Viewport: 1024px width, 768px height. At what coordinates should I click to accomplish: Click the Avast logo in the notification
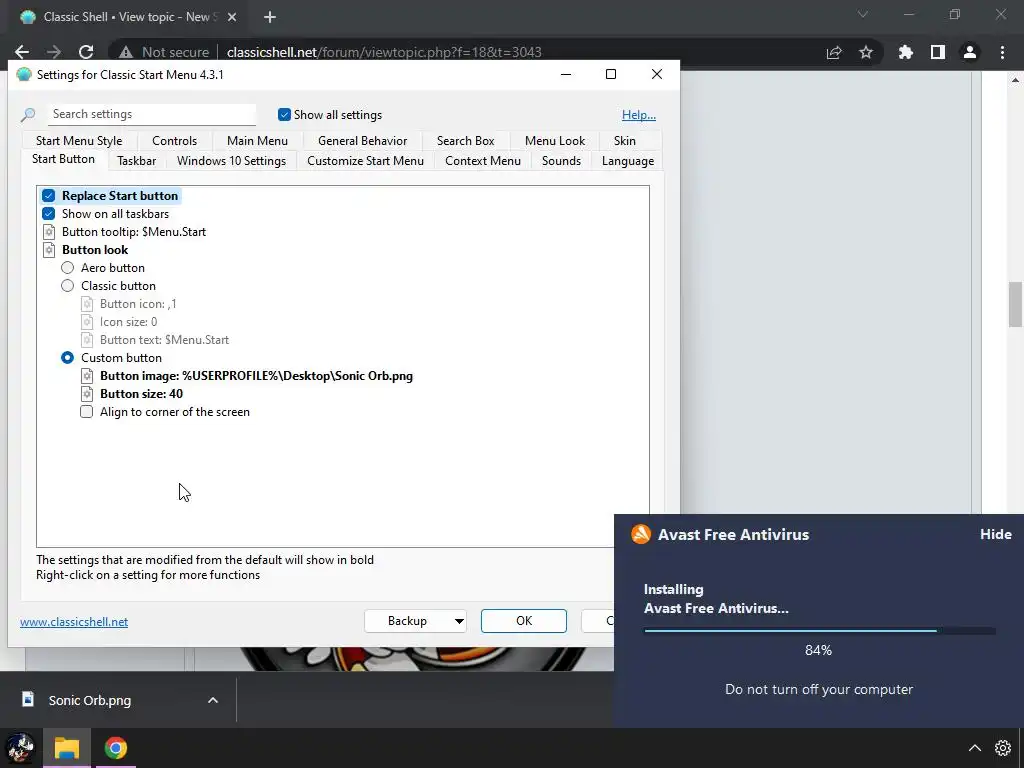click(x=641, y=534)
